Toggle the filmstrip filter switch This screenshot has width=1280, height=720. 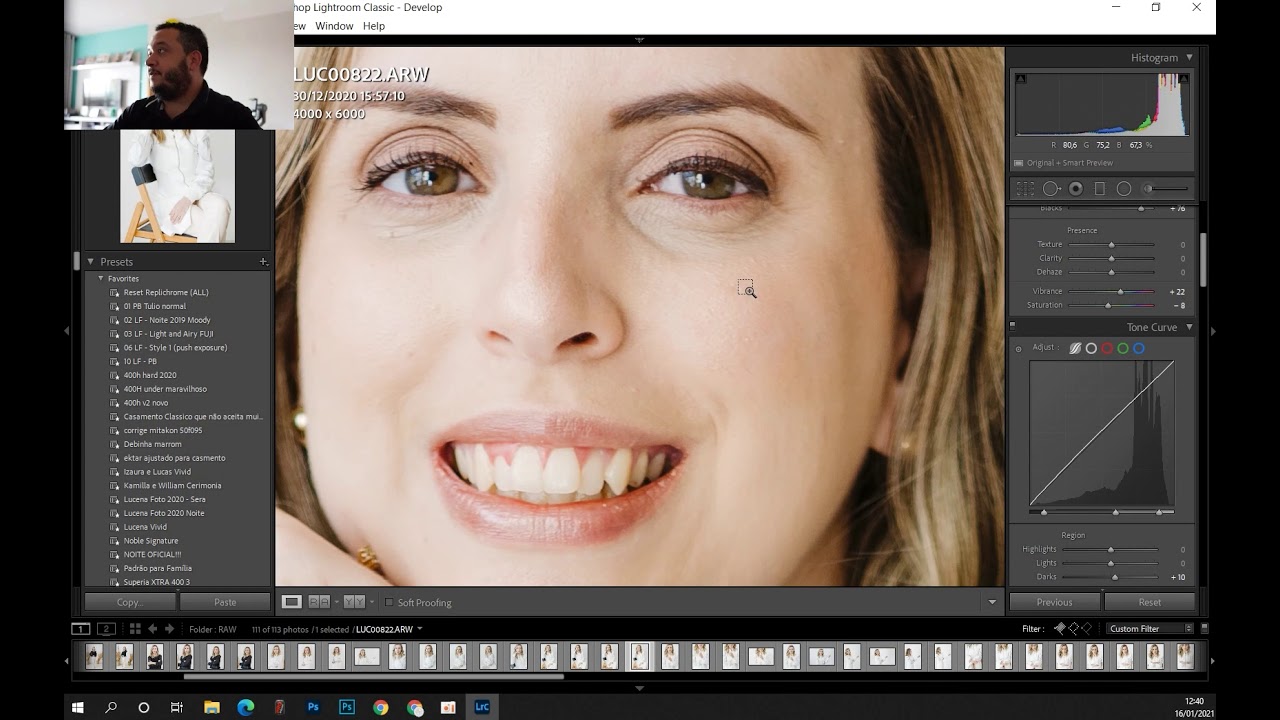[x=1204, y=628]
